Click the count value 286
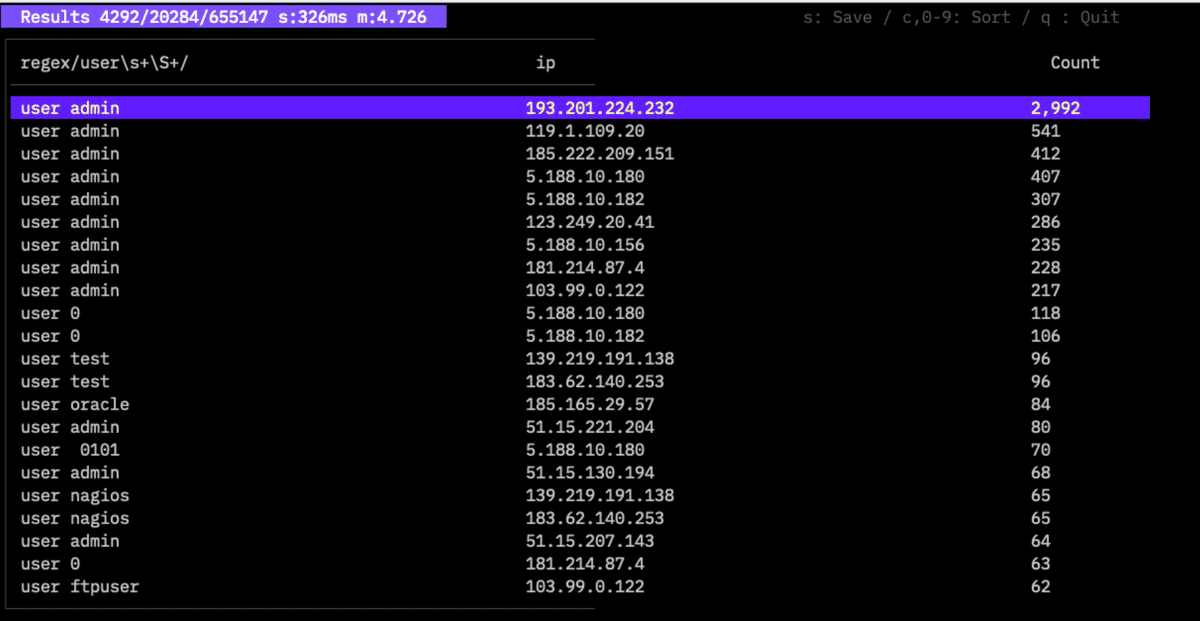The height and width of the screenshot is (621, 1200). tap(1046, 222)
